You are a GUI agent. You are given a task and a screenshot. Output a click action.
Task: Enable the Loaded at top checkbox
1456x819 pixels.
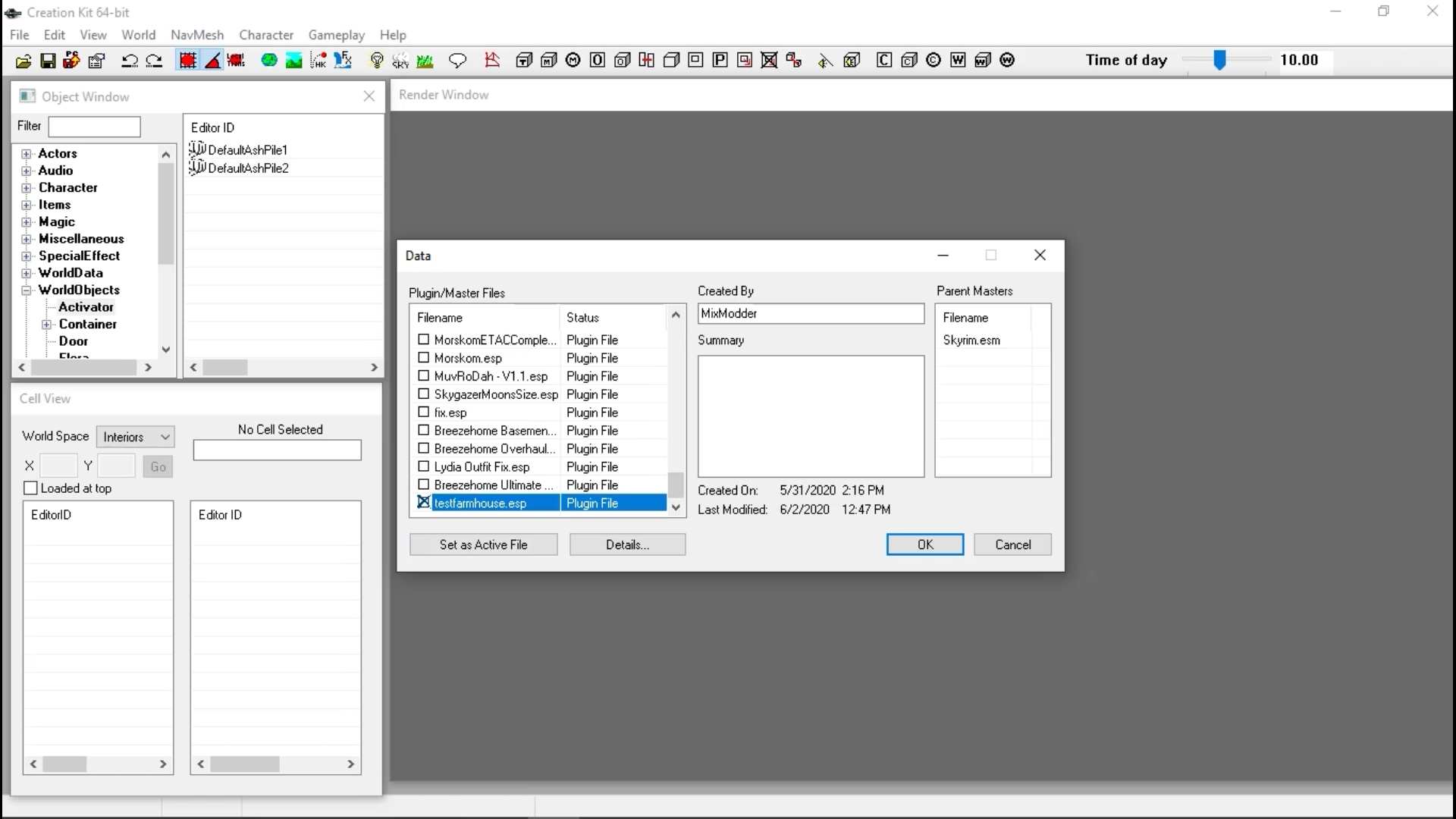coord(31,488)
